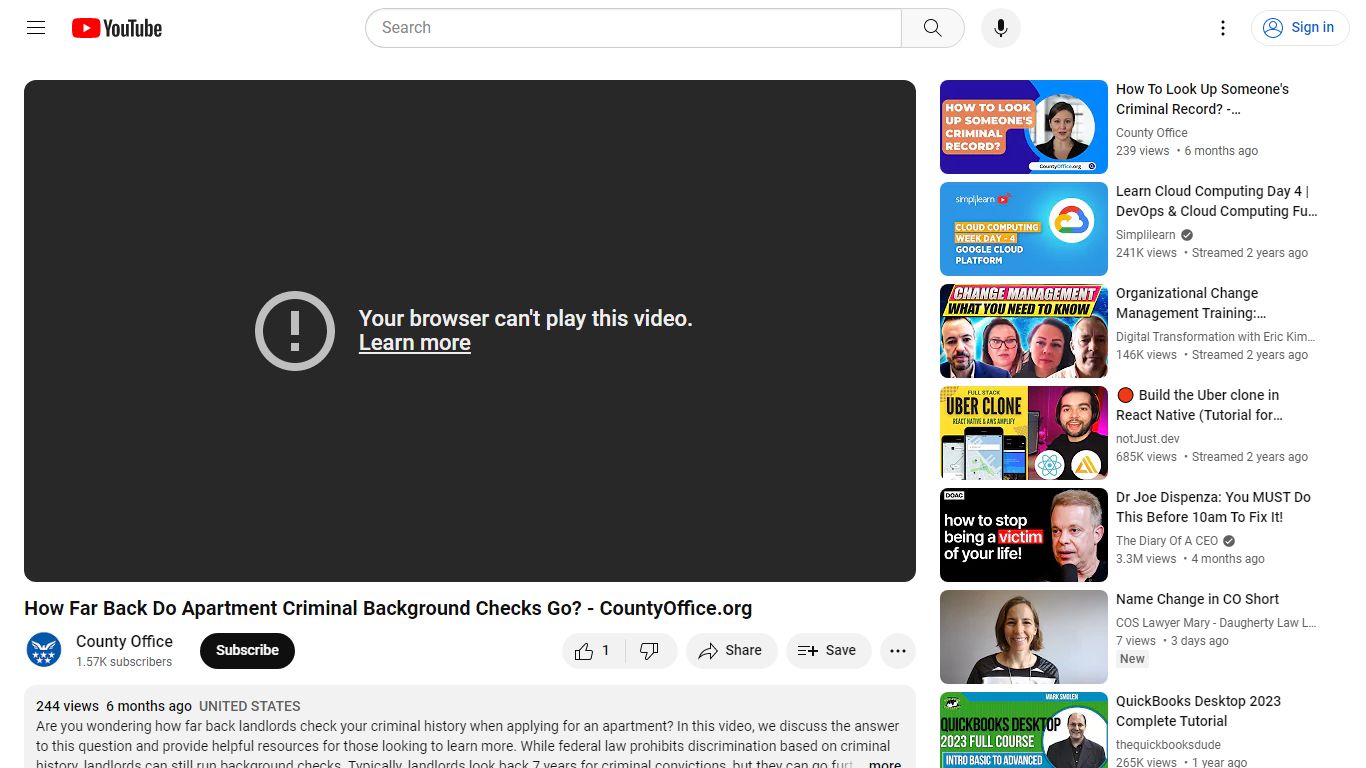Open the Simplilearn channel name
1366x768 pixels.
1146,235
